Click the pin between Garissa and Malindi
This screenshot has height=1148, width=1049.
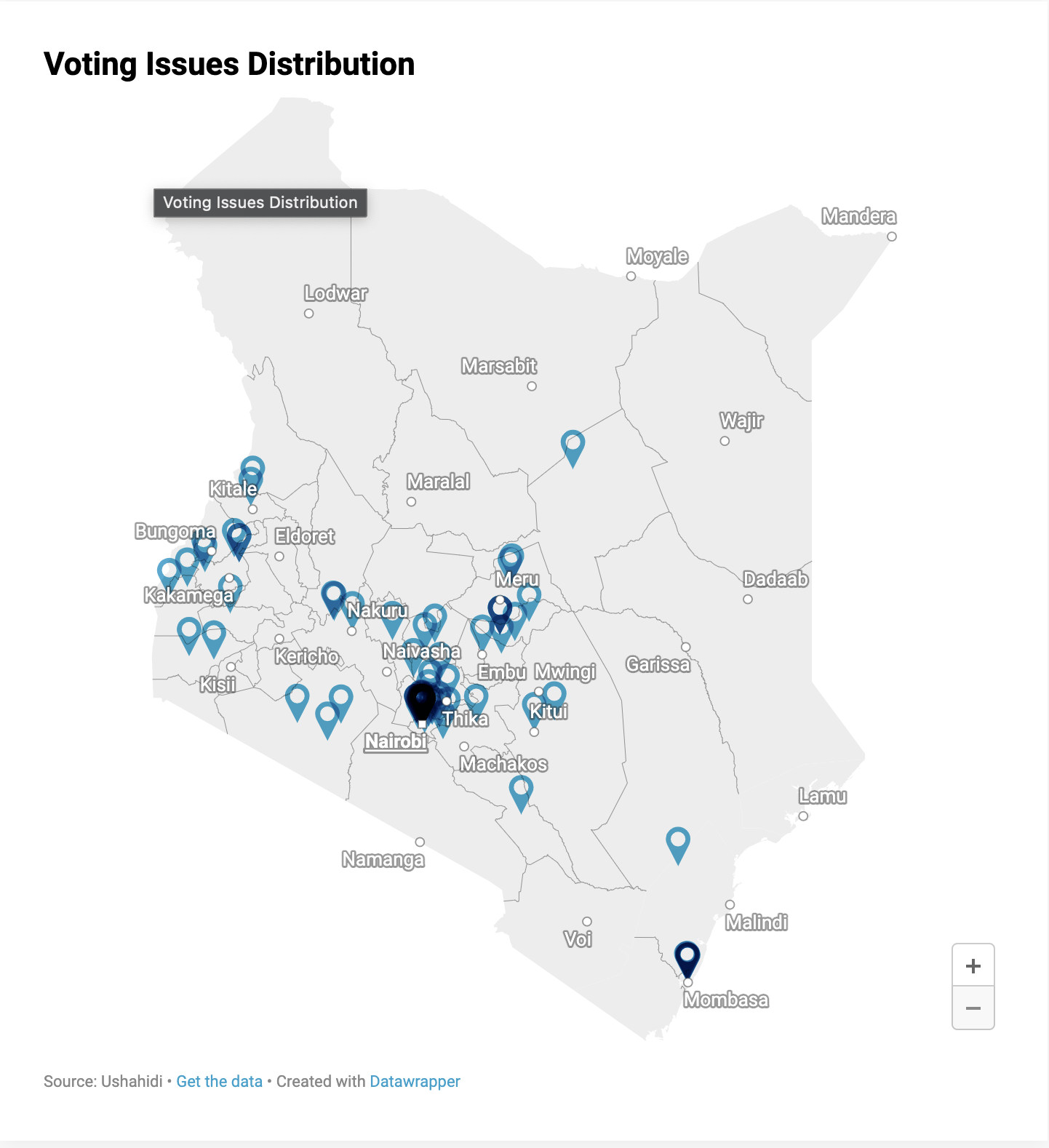pos(678,845)
